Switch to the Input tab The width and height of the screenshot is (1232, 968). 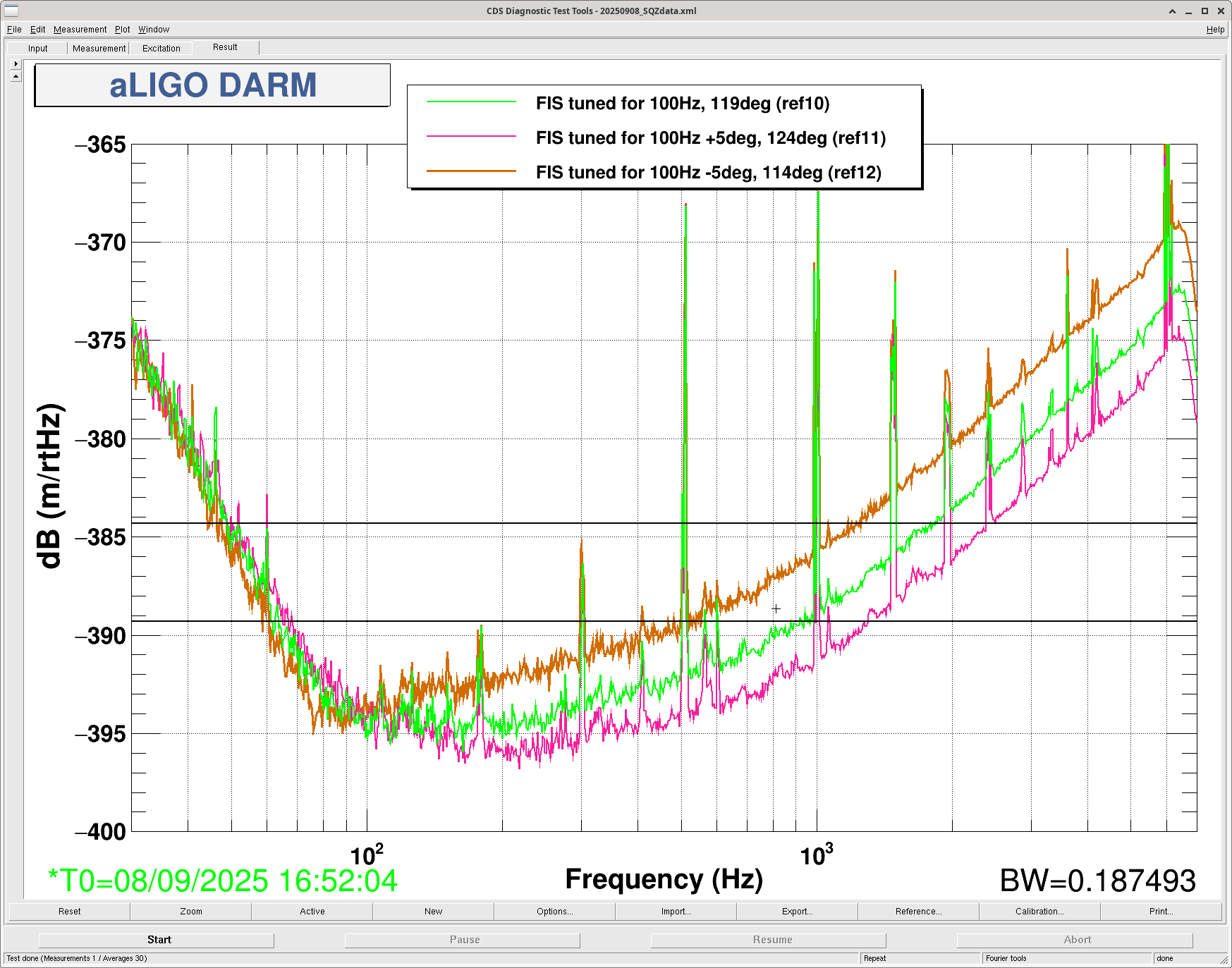coord(38,49)
